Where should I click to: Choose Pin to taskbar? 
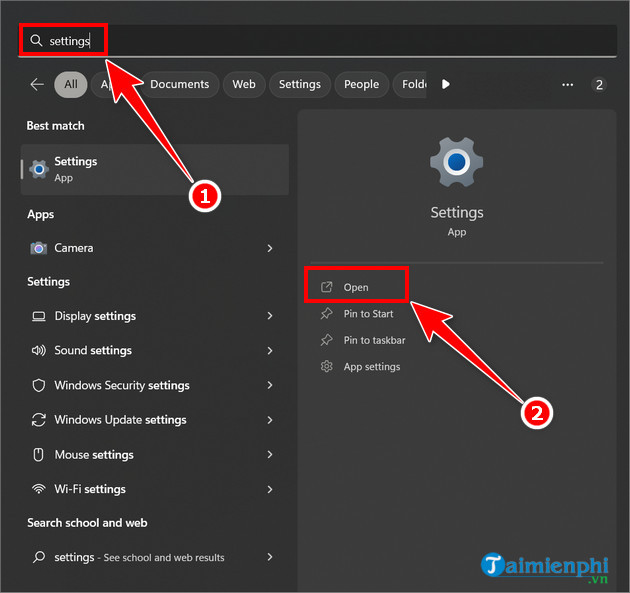coord(374,340)
